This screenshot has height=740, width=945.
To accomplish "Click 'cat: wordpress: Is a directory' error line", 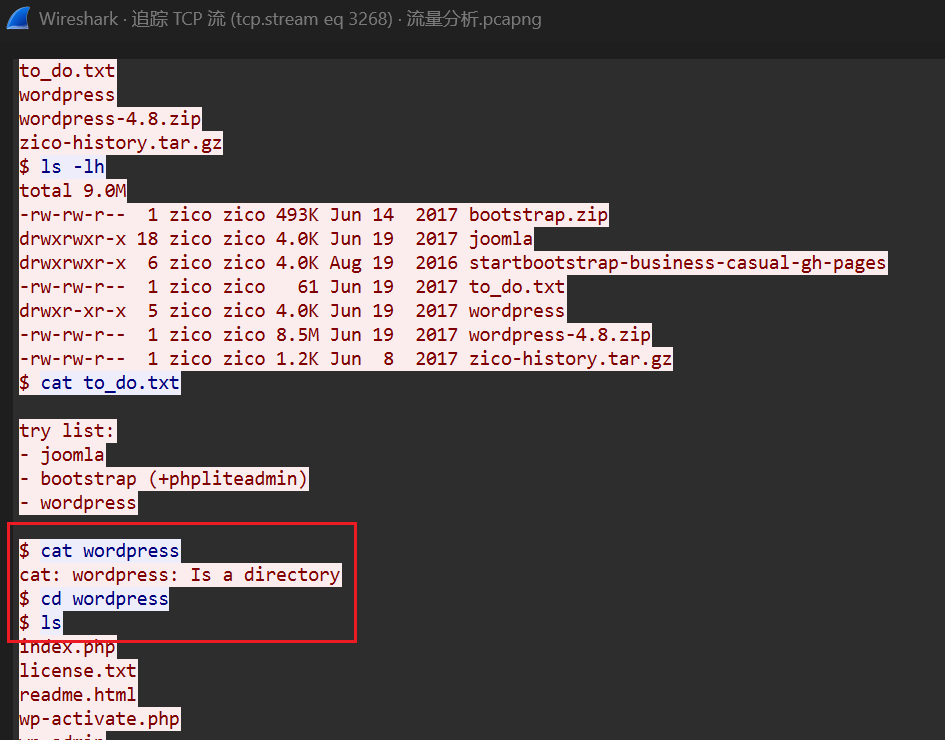I will point(180,575).
